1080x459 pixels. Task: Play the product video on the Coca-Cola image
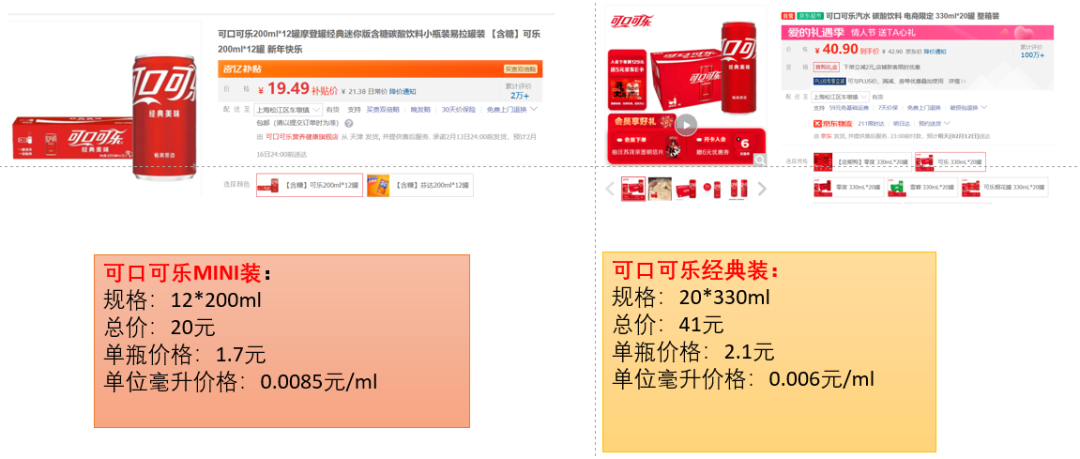[x=685, y=125]
